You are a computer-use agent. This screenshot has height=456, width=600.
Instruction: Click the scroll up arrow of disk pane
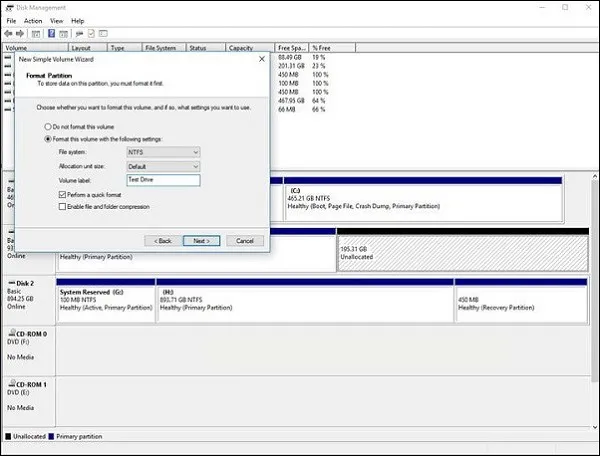pyautogui.click(x=595, y=176)
